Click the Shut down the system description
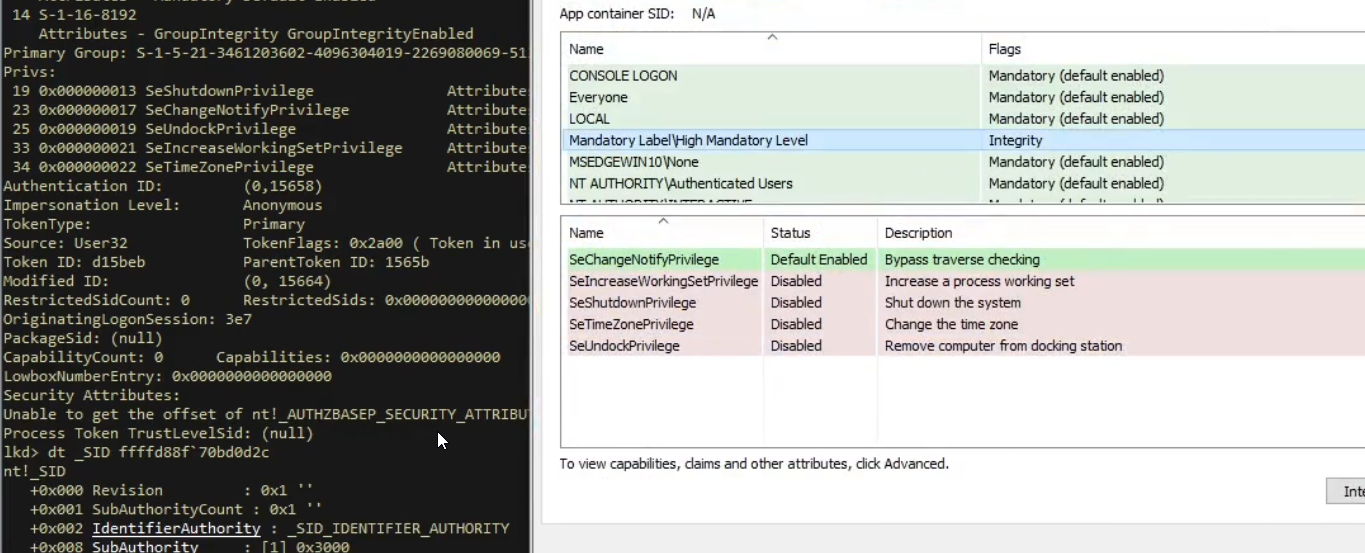The width and height of the screenshot is (1365, 553). click(x=952, y=303)
